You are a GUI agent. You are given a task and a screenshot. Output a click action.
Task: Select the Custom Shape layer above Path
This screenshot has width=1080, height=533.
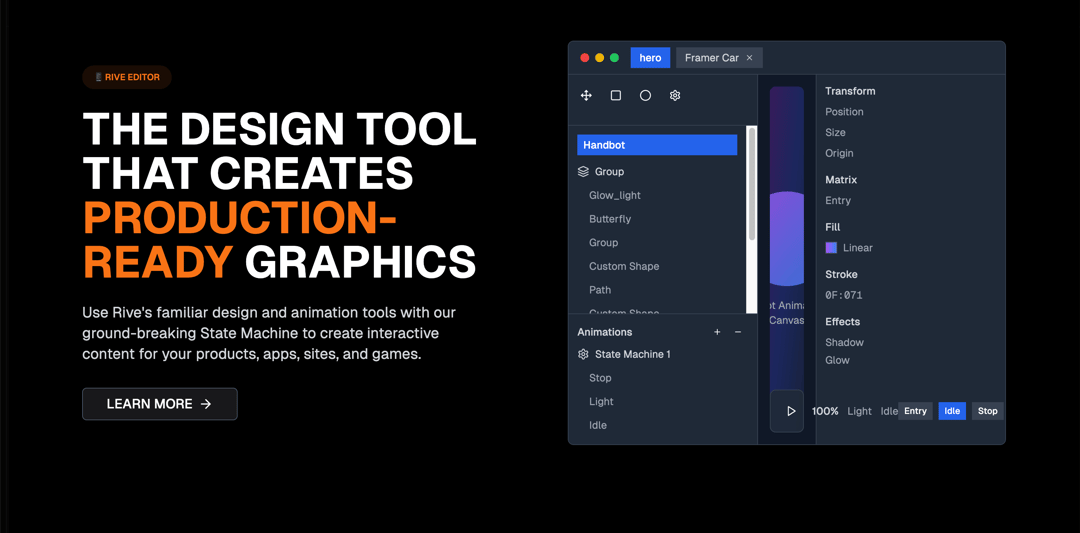(624, 266)
